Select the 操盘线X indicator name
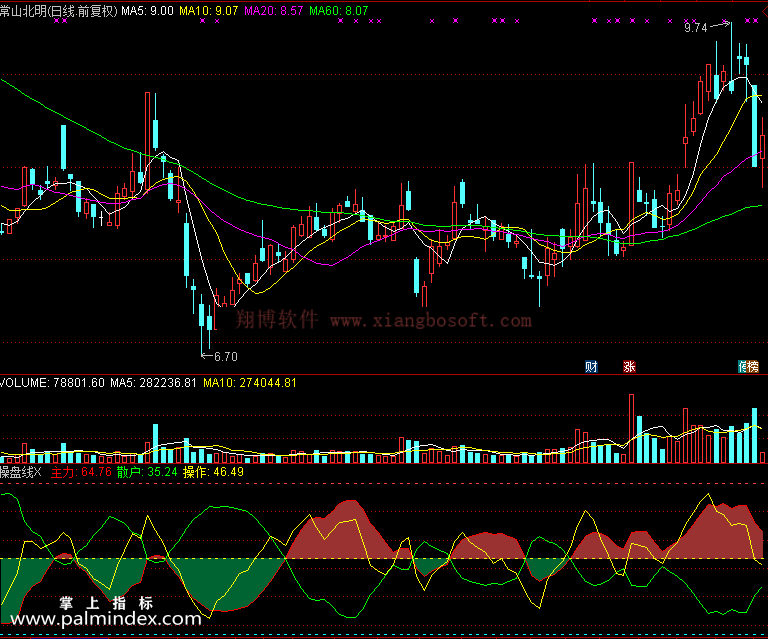Viewport: 768px width, 639px height. pyautogui.click(x=21, y=472)
